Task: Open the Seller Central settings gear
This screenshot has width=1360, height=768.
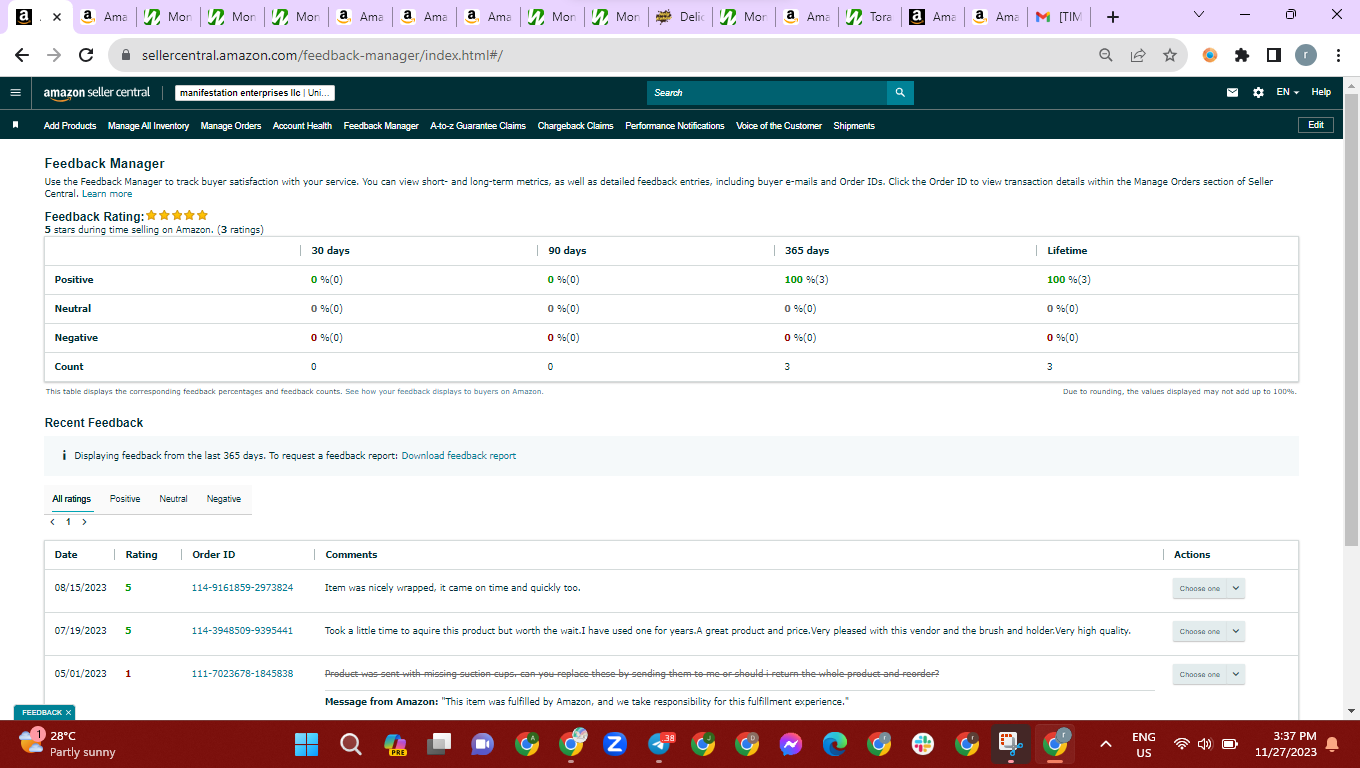Action: coord(1258,92)
